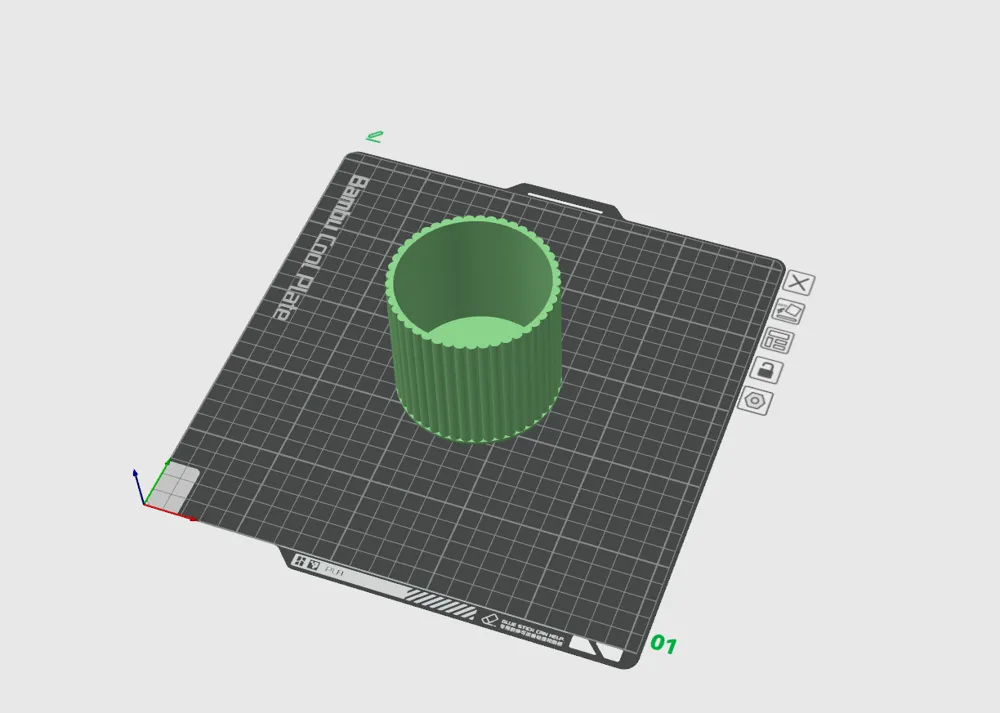This screenshot has height=713, width=1000.
Task: Select the checkered icon on plate label strip
Action: (x=301, y=562)
